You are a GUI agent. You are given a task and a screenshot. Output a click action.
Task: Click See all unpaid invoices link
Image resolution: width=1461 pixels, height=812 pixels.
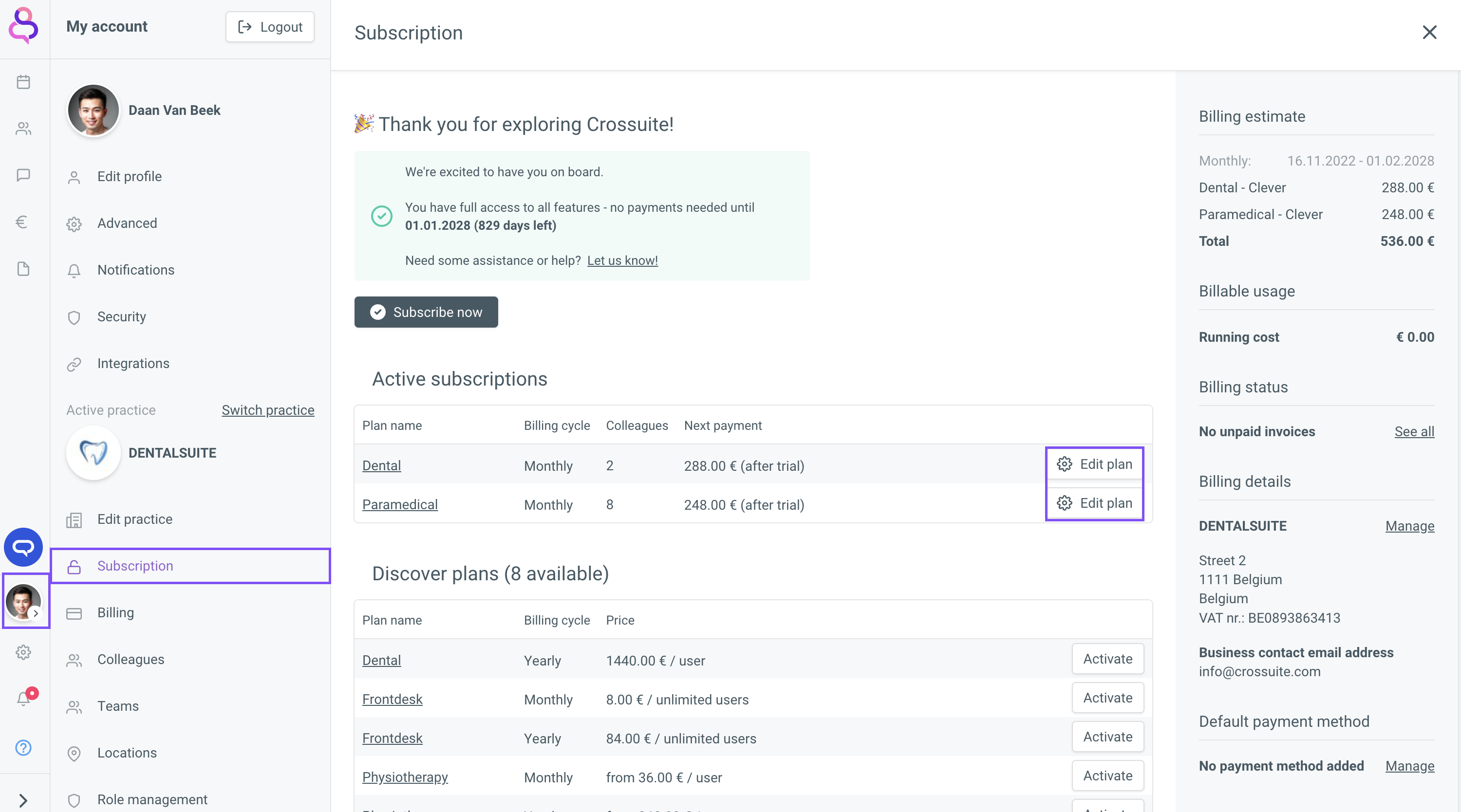[1414, 431]
